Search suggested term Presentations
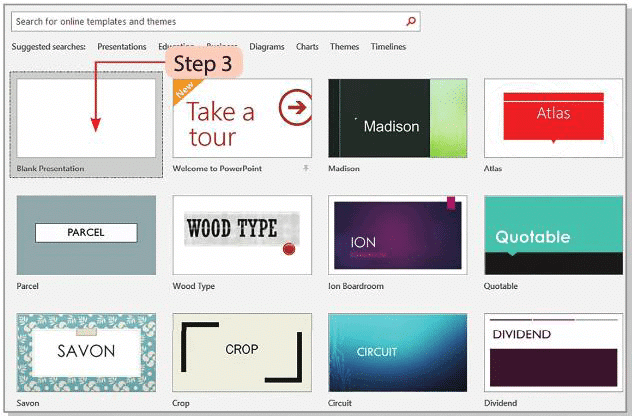This screenshot has width=632, height=416. click(122, 47)
